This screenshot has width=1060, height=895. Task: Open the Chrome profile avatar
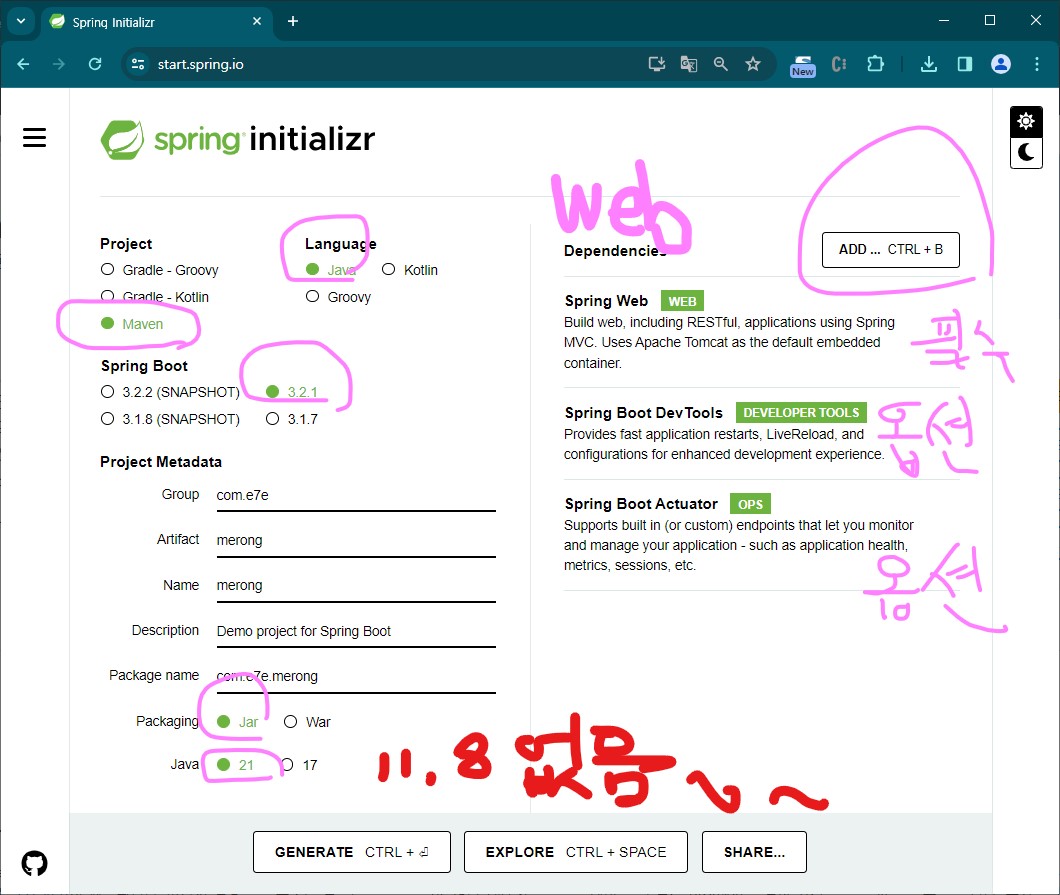[1001, 64]
